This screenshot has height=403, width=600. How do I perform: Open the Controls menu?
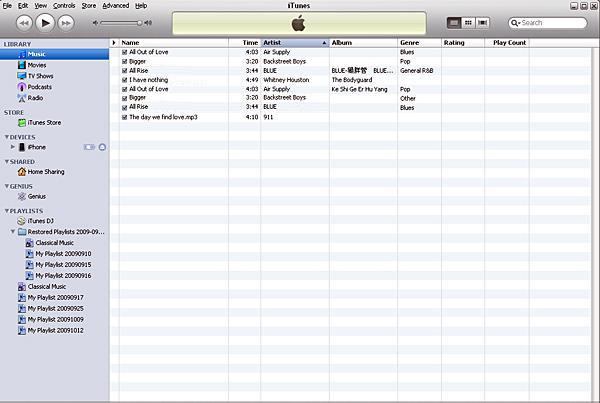point(64,6)
